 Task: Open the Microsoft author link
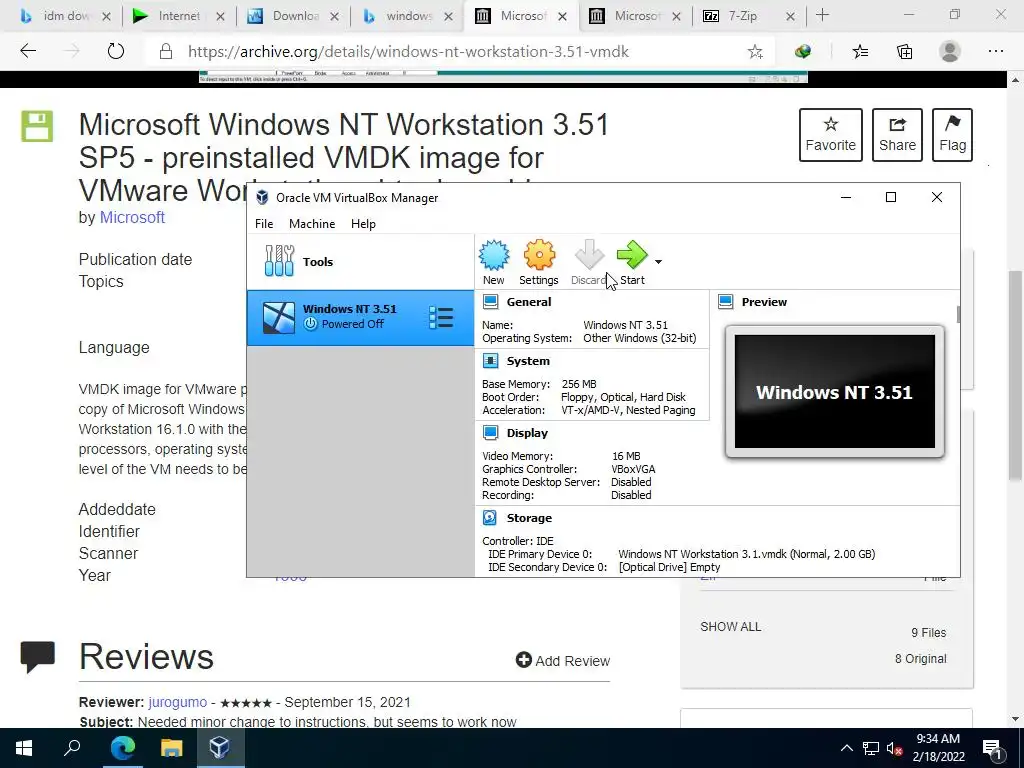[x=132, y=217]
